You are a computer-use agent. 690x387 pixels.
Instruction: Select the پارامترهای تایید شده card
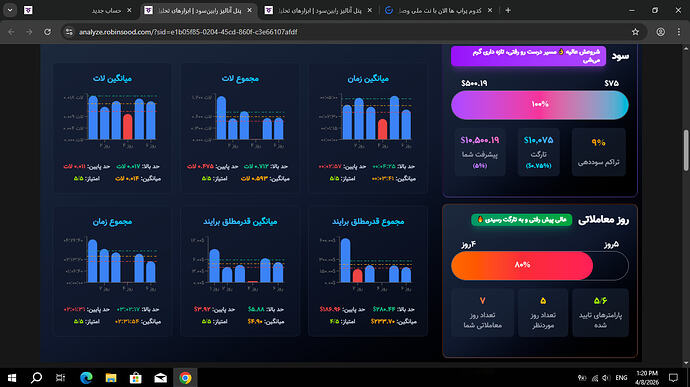pyautogui.click(x=600, y=313)
